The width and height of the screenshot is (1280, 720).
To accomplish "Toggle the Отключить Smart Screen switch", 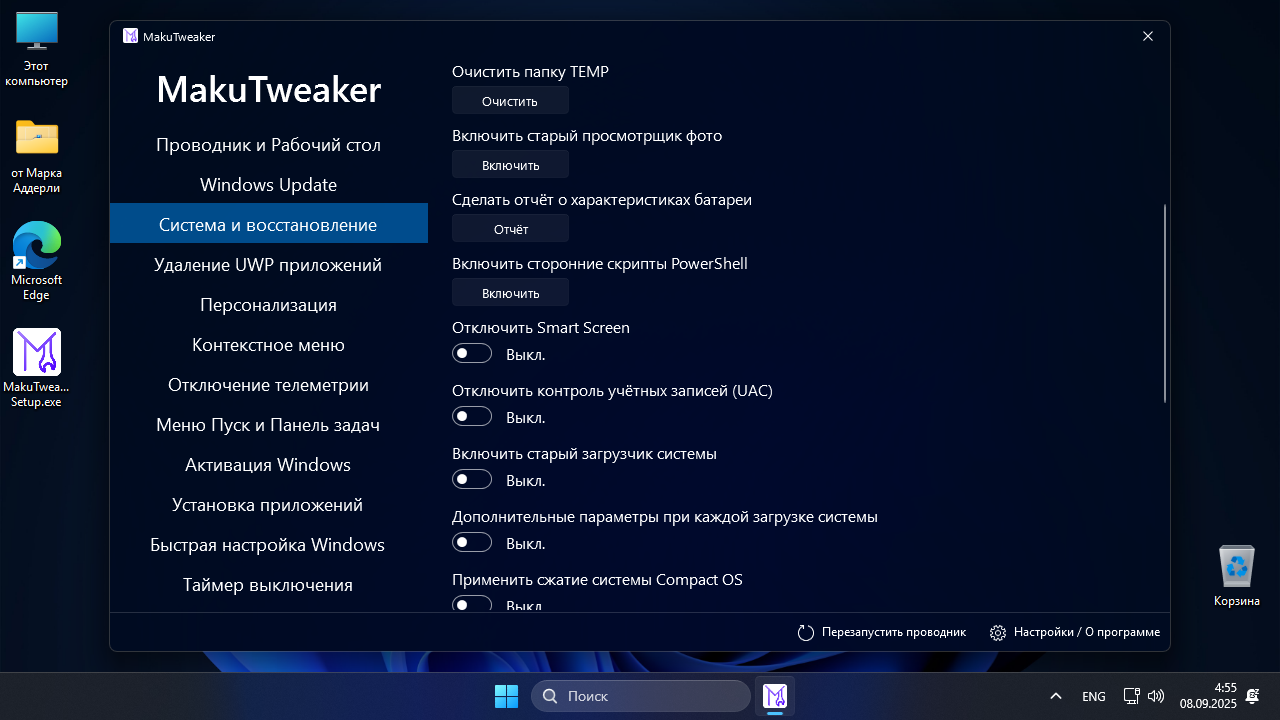I will click(472, 354).
